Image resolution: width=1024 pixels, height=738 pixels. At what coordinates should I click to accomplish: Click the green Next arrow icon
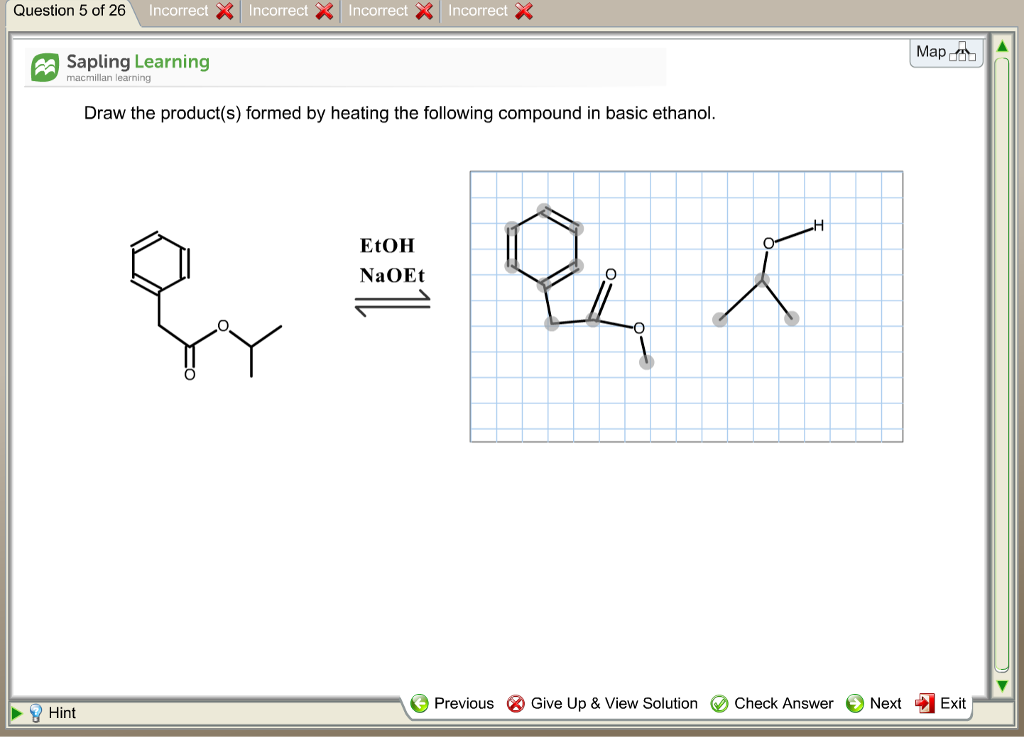[x=855, y=703]
